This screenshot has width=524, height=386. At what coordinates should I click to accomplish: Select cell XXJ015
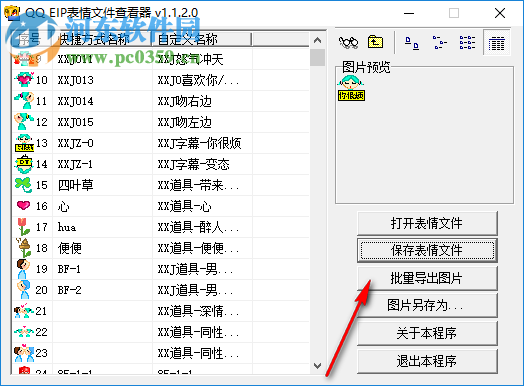point(76,122)
